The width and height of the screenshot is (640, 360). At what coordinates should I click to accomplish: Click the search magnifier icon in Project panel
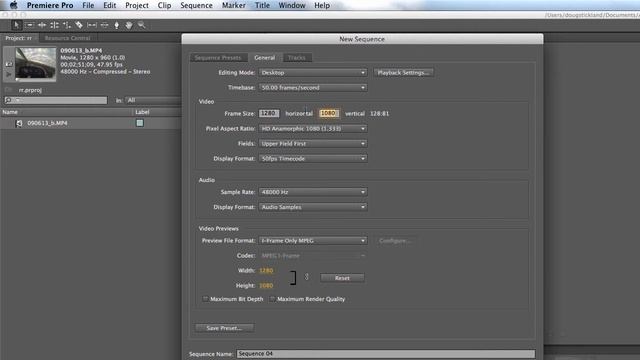tap(8, 100)
